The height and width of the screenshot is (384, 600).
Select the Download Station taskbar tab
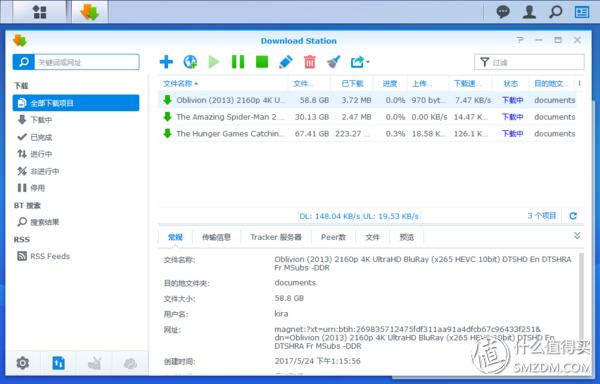click(x=90, y=12)
